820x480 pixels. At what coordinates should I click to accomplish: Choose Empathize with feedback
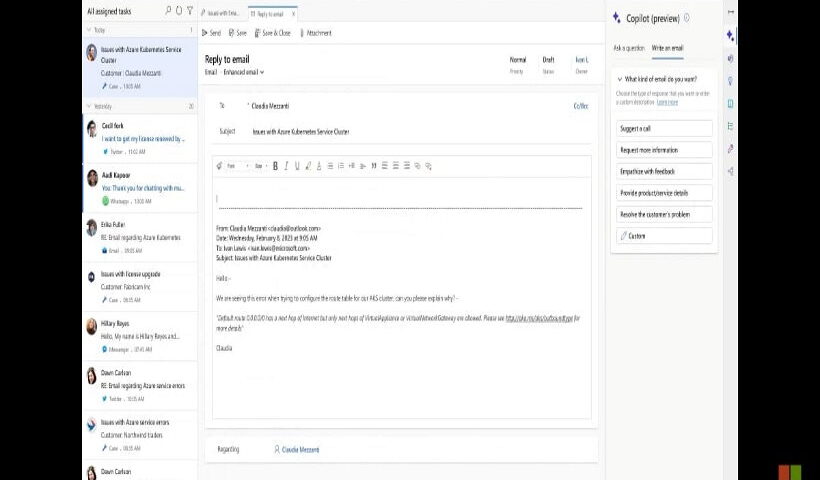(x=664, y=171)
